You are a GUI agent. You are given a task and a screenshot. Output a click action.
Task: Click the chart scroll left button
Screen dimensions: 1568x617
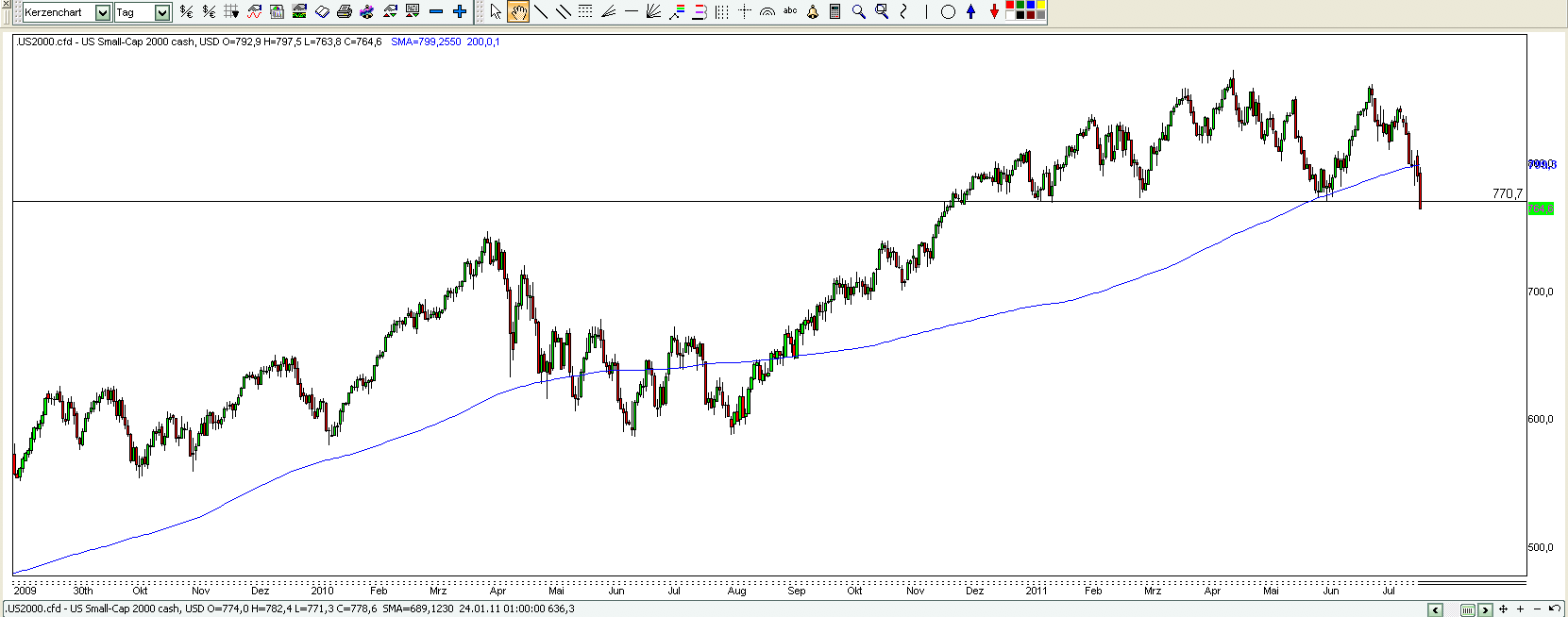1435,609
